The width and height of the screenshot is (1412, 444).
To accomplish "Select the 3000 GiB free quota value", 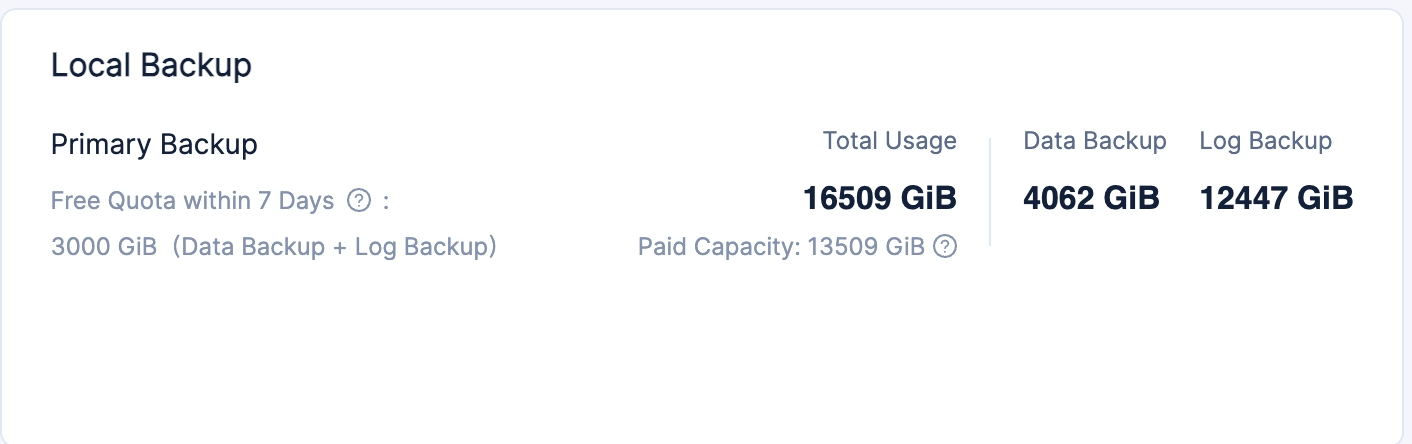I will 104,246.
